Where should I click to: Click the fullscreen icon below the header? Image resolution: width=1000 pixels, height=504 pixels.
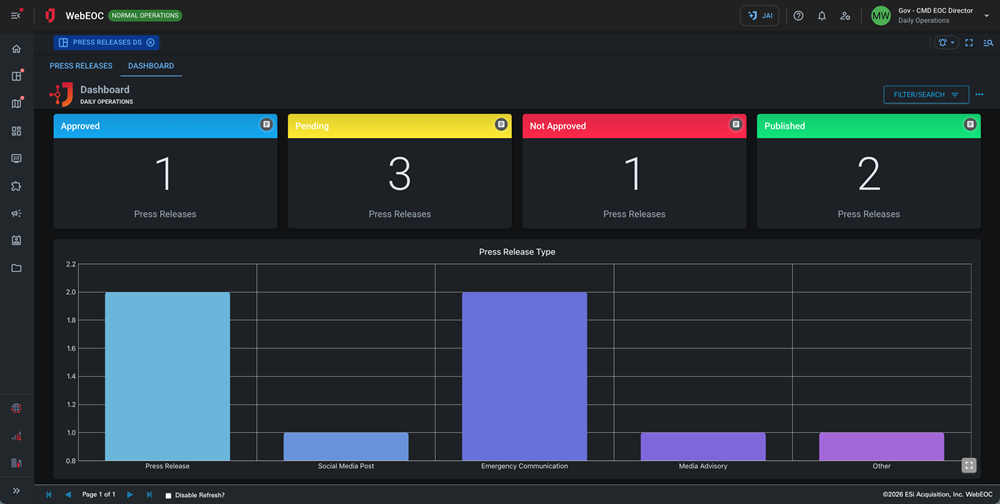pos(969,43)
